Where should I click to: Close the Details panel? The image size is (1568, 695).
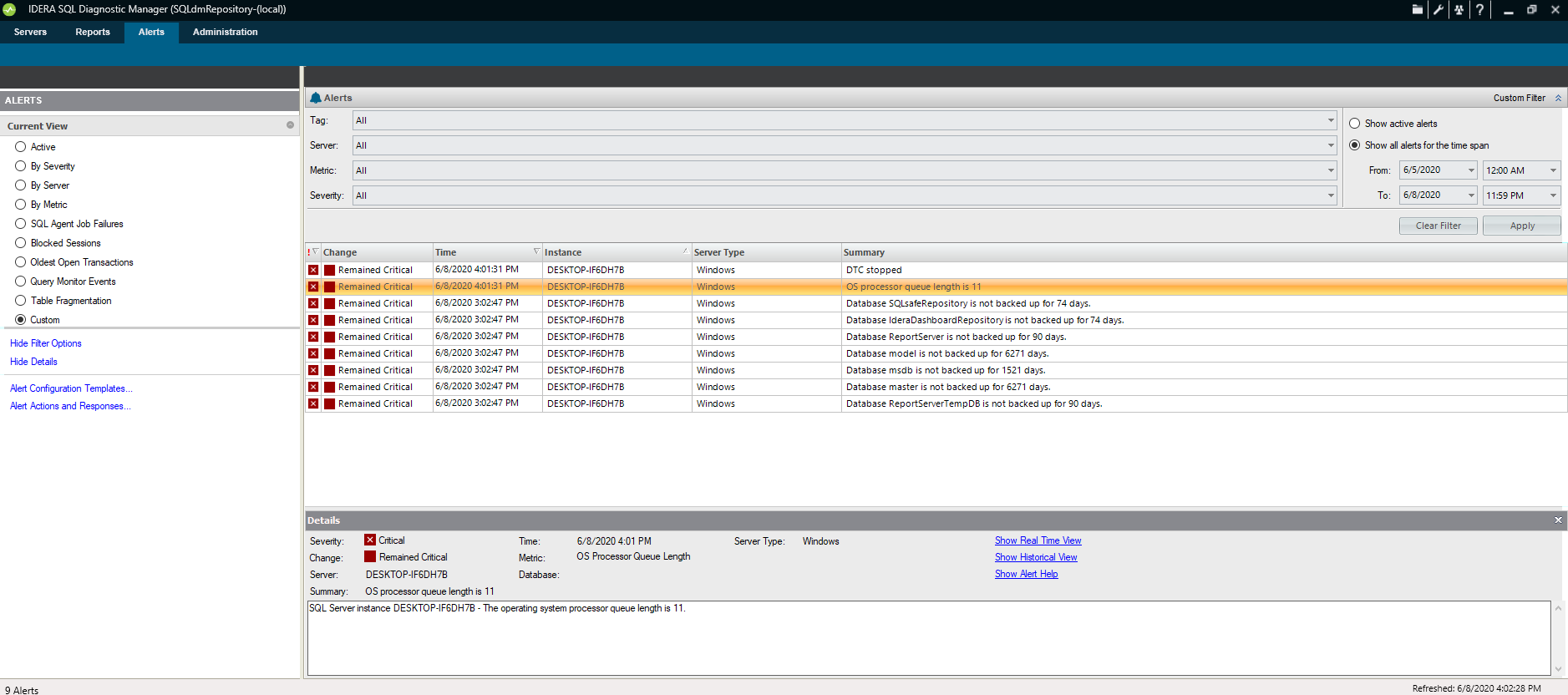click(1558, 520)
